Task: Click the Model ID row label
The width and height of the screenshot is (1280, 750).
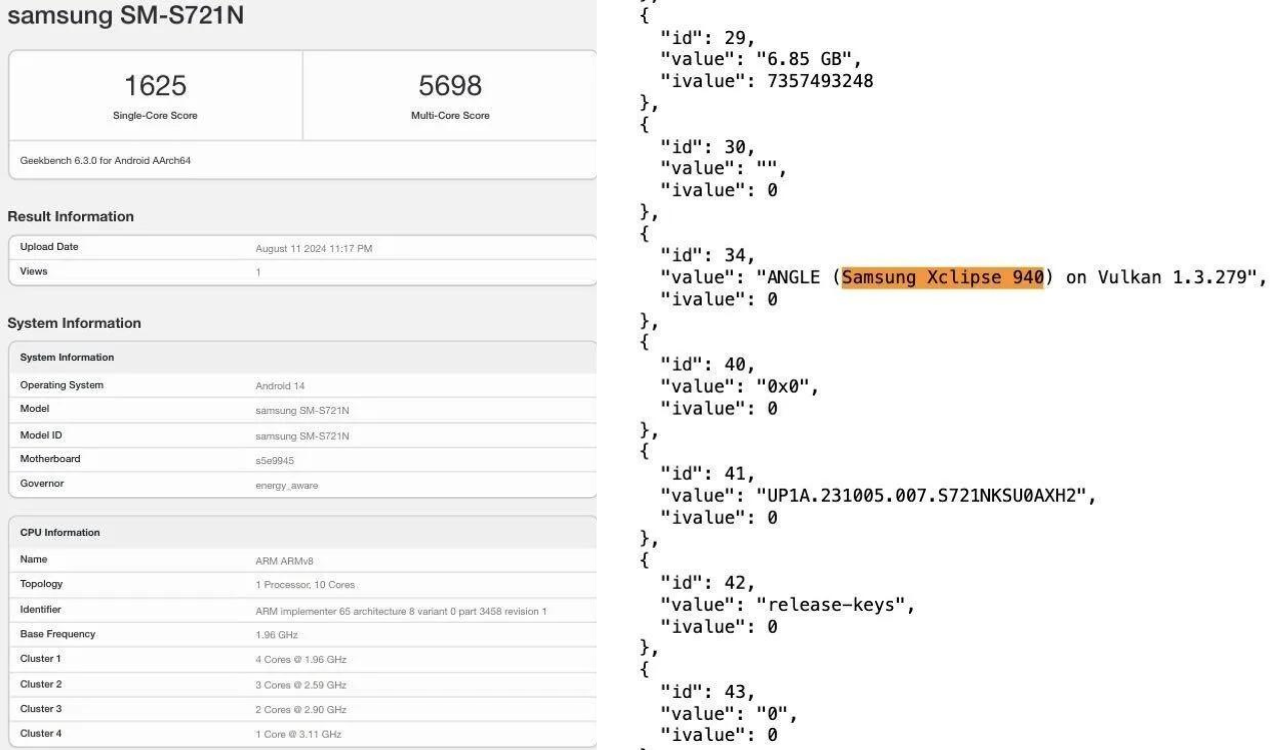Action: (x=40, y=434)
